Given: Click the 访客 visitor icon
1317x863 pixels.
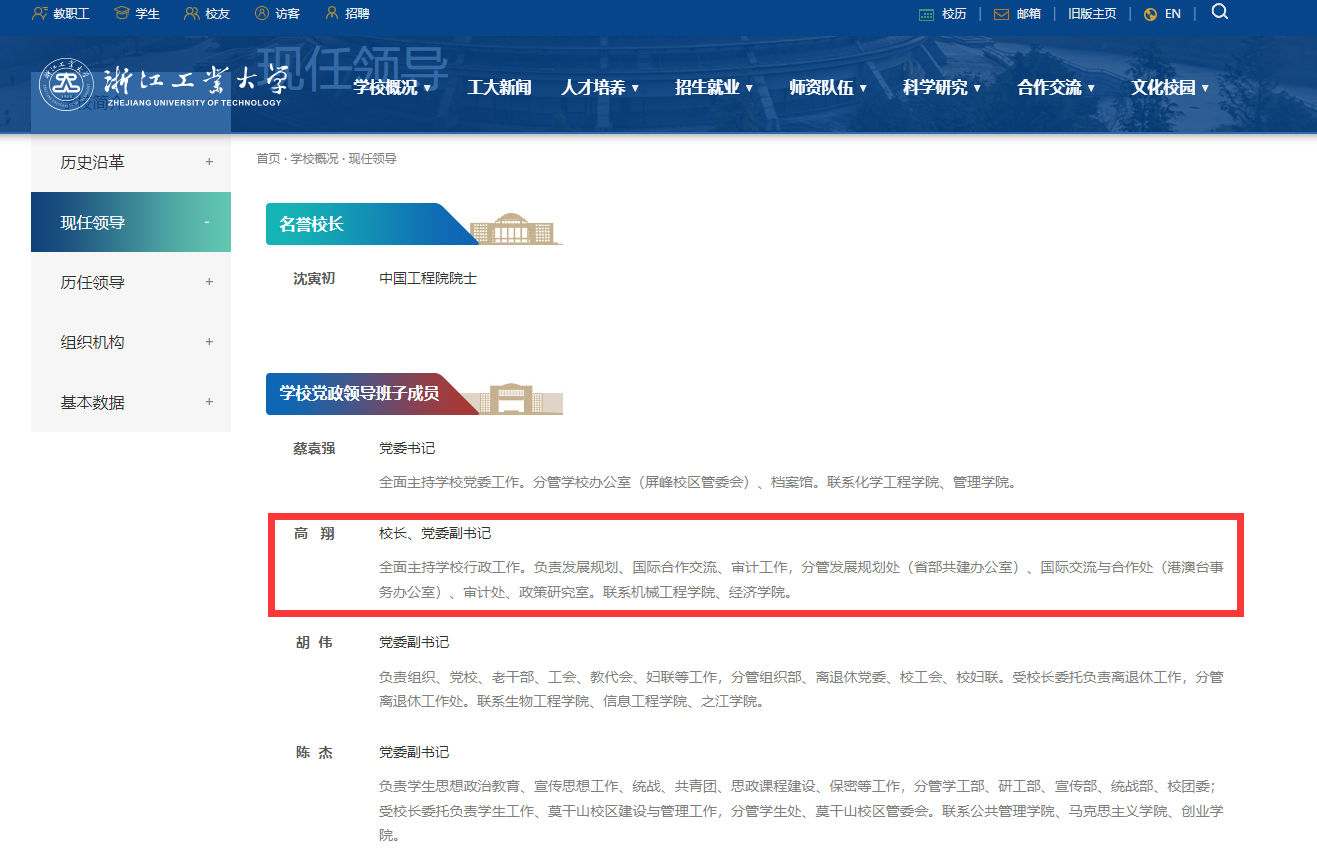Looking at the screenshot, I should pyautogui.click(x=262, y=14).
